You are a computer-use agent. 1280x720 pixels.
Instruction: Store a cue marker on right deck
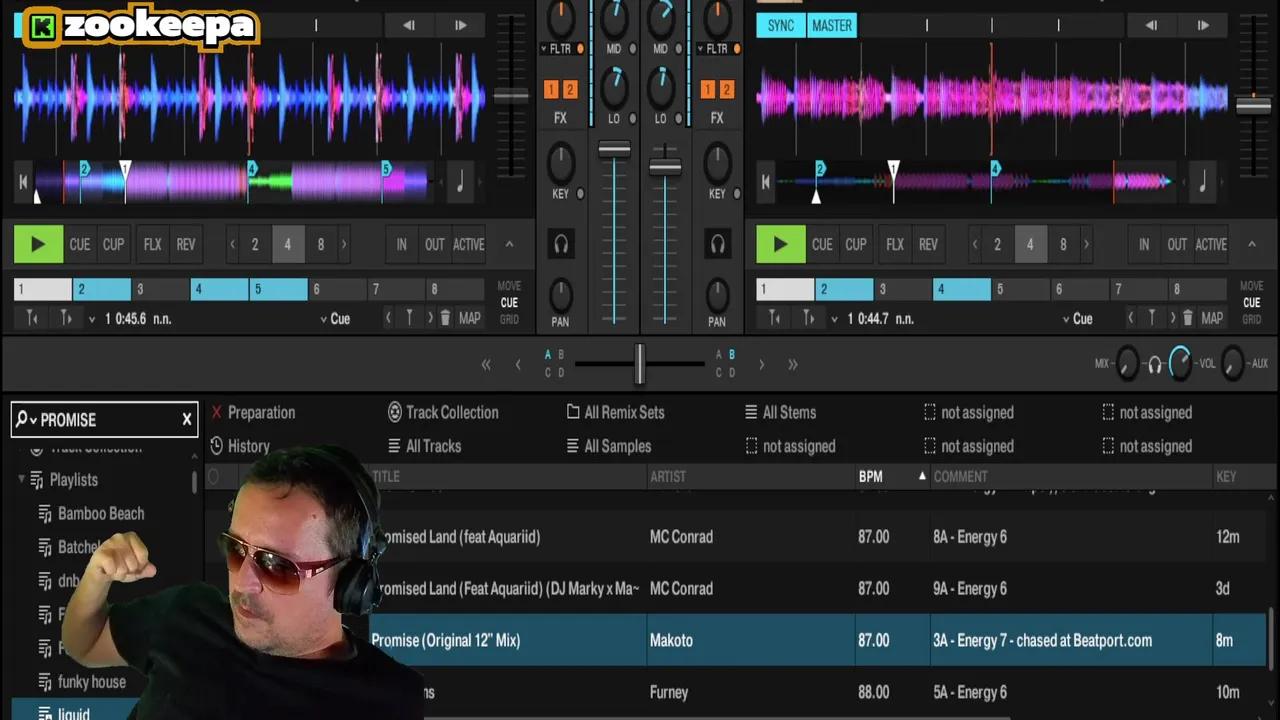1151,318
